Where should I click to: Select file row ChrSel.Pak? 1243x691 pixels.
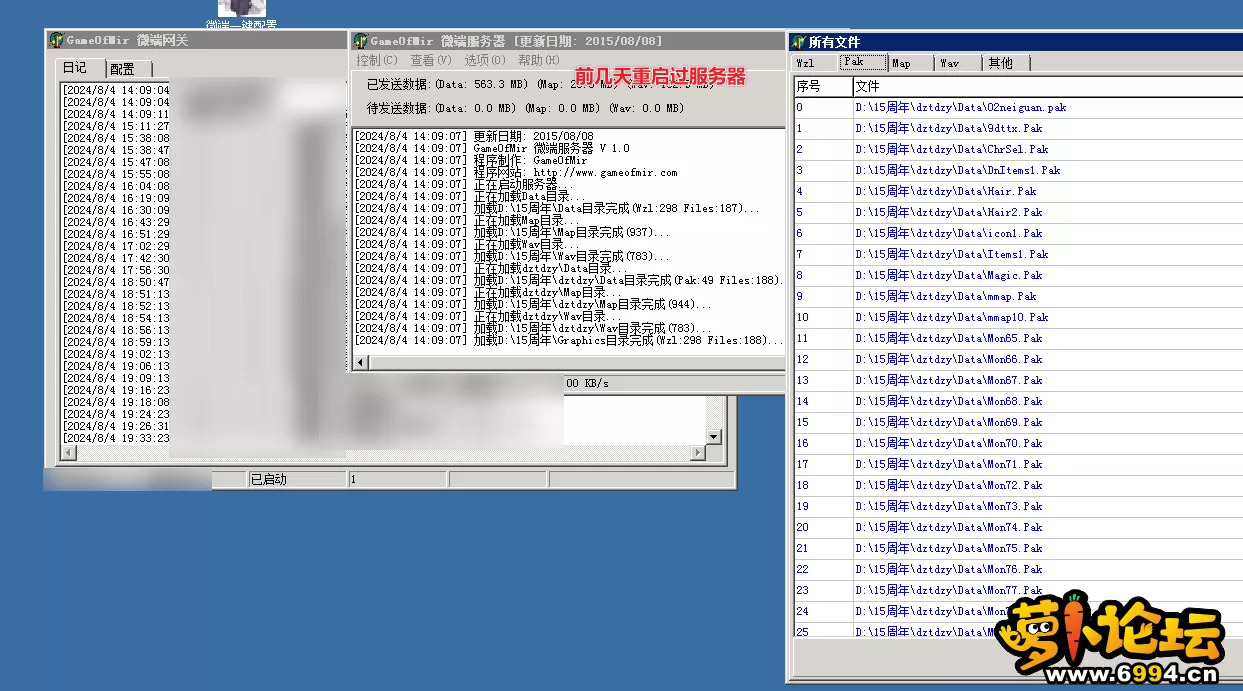1018,149
